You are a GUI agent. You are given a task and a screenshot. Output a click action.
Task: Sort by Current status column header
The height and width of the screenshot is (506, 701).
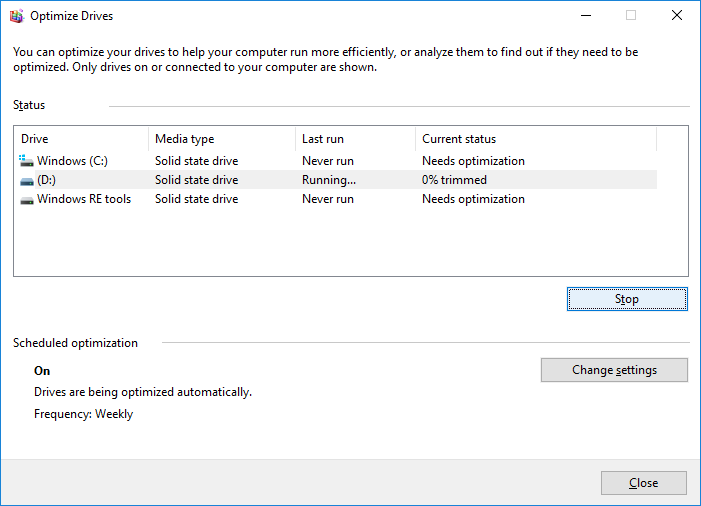[534, 139]
